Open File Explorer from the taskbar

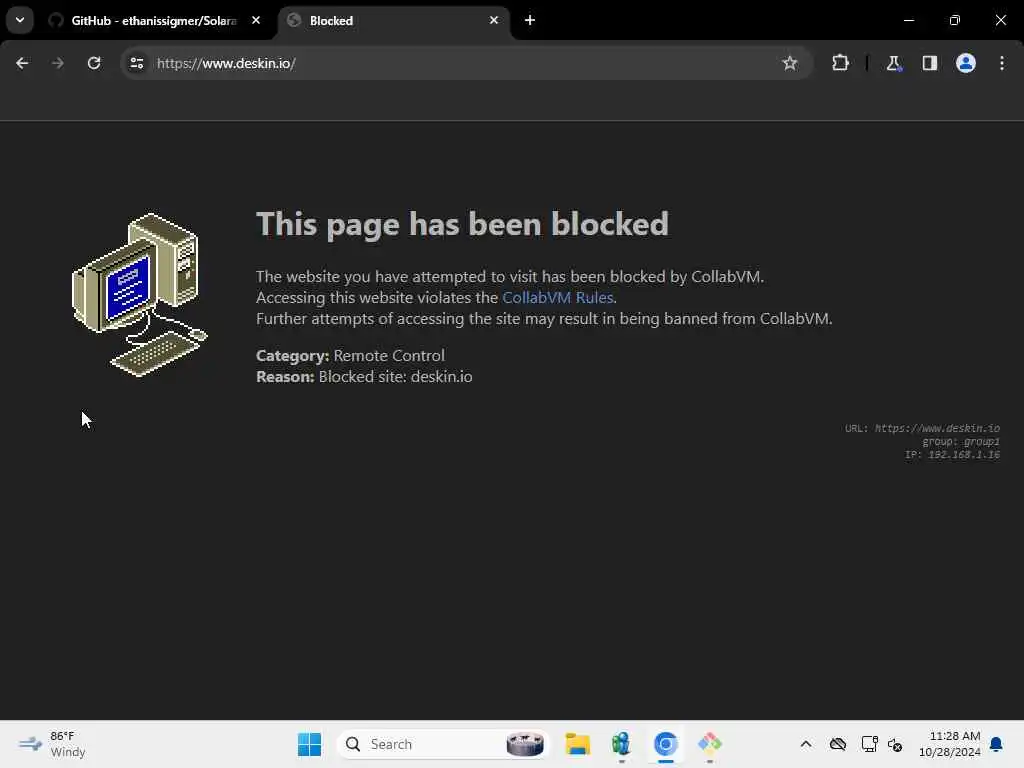(x=577, y=744)
